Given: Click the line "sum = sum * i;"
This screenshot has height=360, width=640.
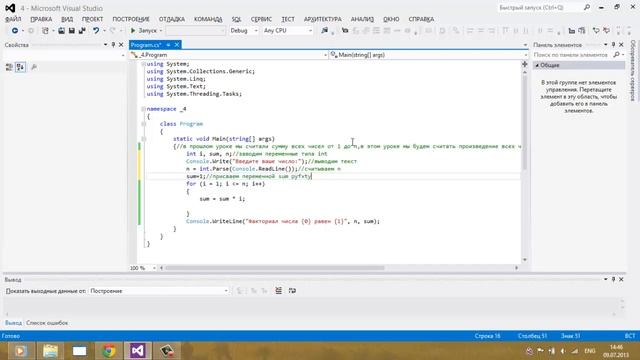Looking at the screenshot, I should pyautogui.click(x=222, y=199).
